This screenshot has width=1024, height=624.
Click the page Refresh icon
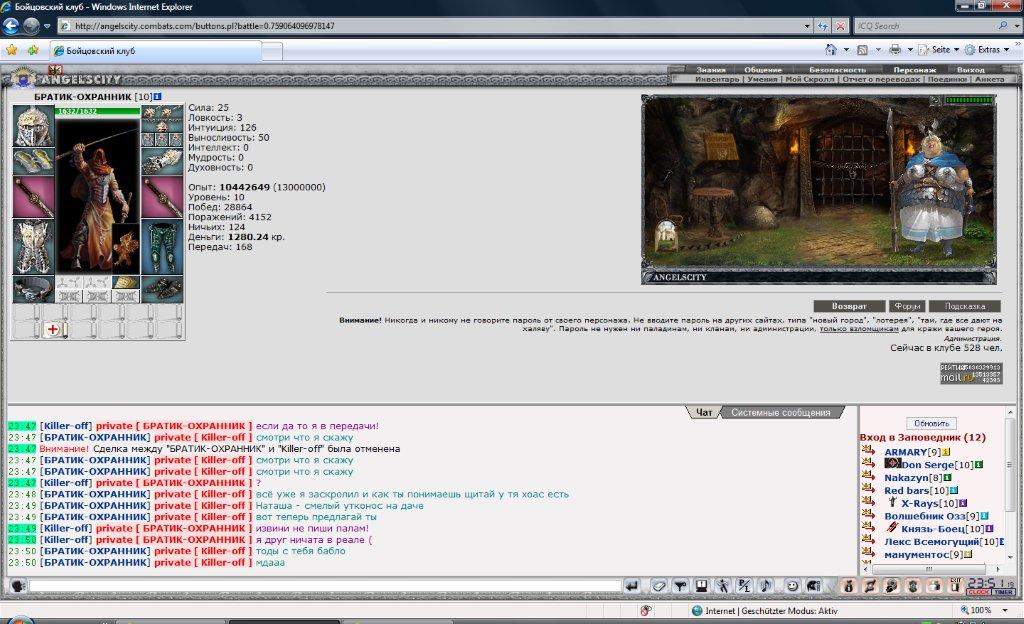823,26
